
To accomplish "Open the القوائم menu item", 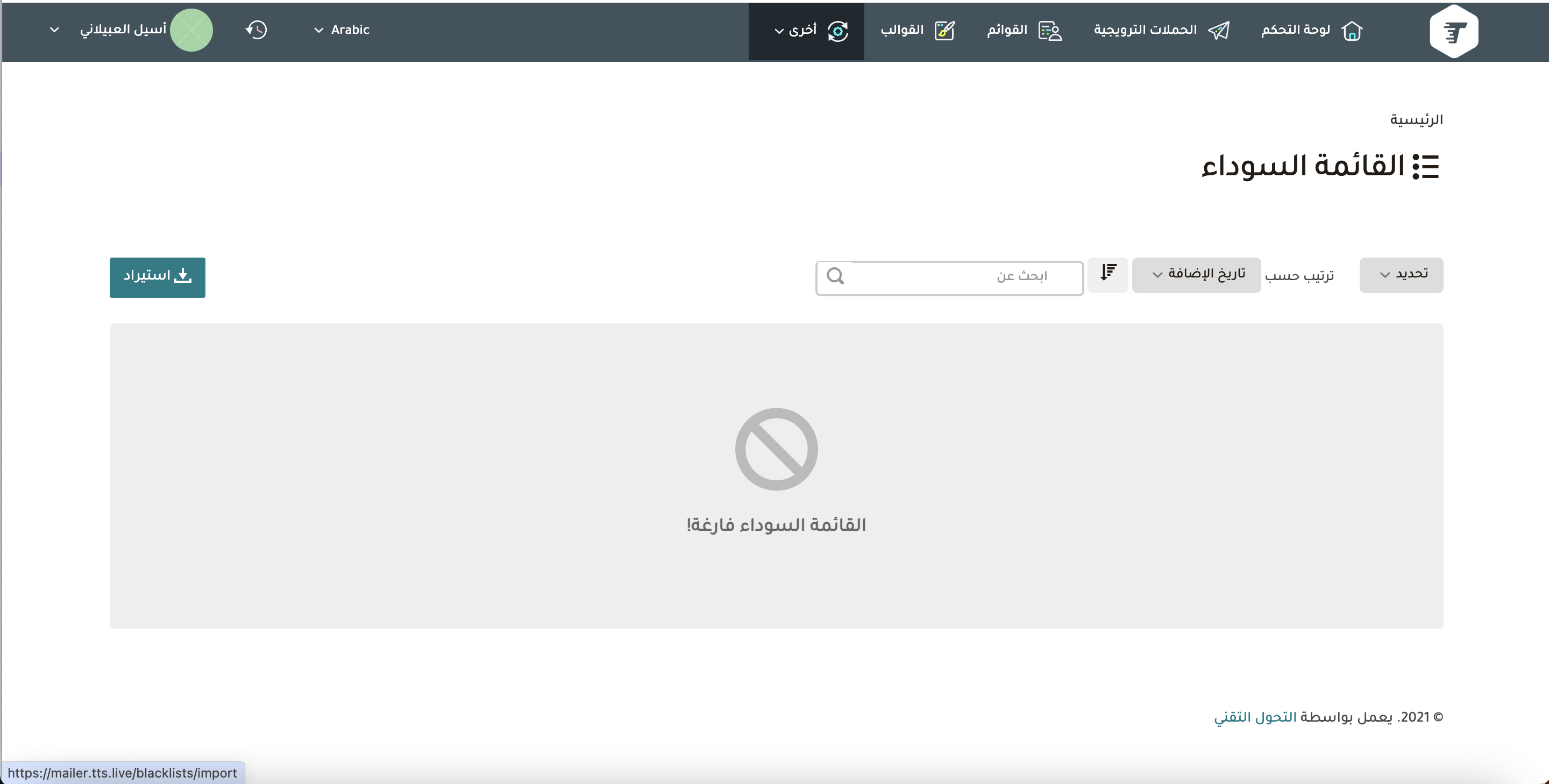I will [1007, 30].
